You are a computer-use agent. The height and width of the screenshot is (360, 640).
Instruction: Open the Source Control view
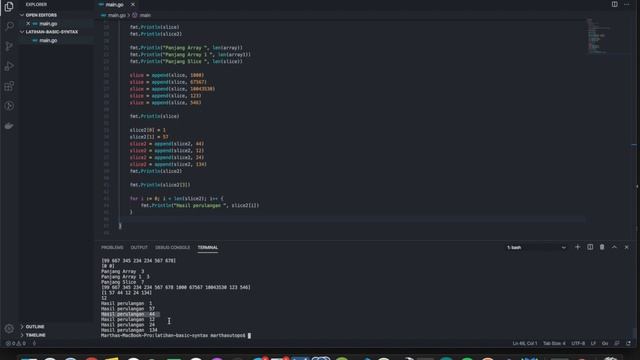click(x=9, y=46)
